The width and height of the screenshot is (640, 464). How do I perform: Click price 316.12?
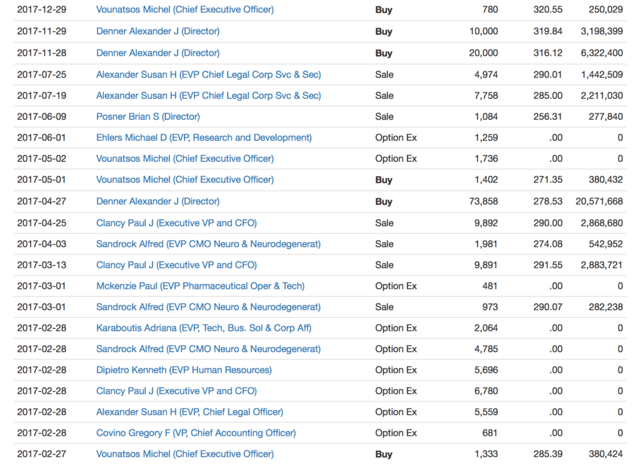548,53
